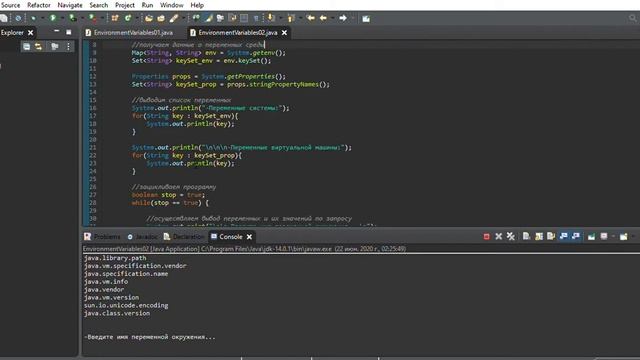This screenshot has width=640, height=360.
Task: Switch to EnvironmentVariables01.java editor tab
Action: (129, 33)
